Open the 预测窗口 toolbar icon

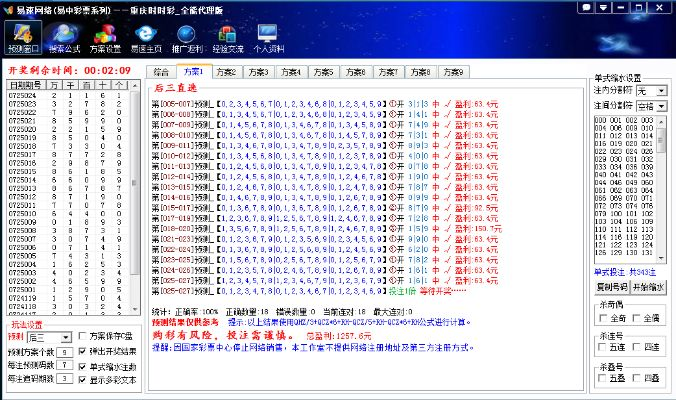(23, 38)
